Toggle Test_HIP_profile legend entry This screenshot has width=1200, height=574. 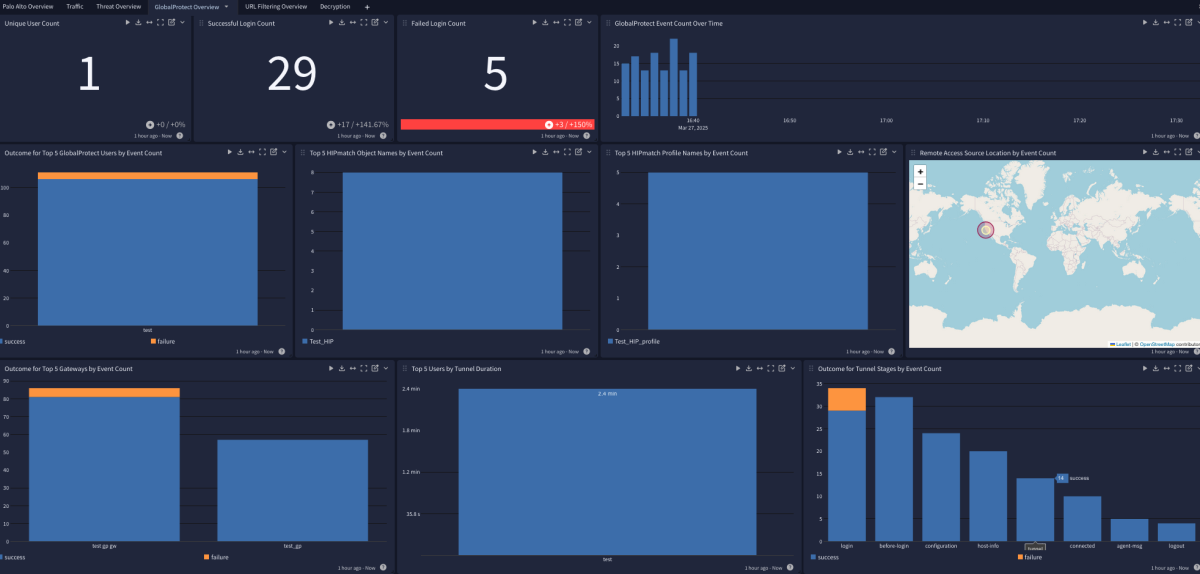click(x=633, y=341)
